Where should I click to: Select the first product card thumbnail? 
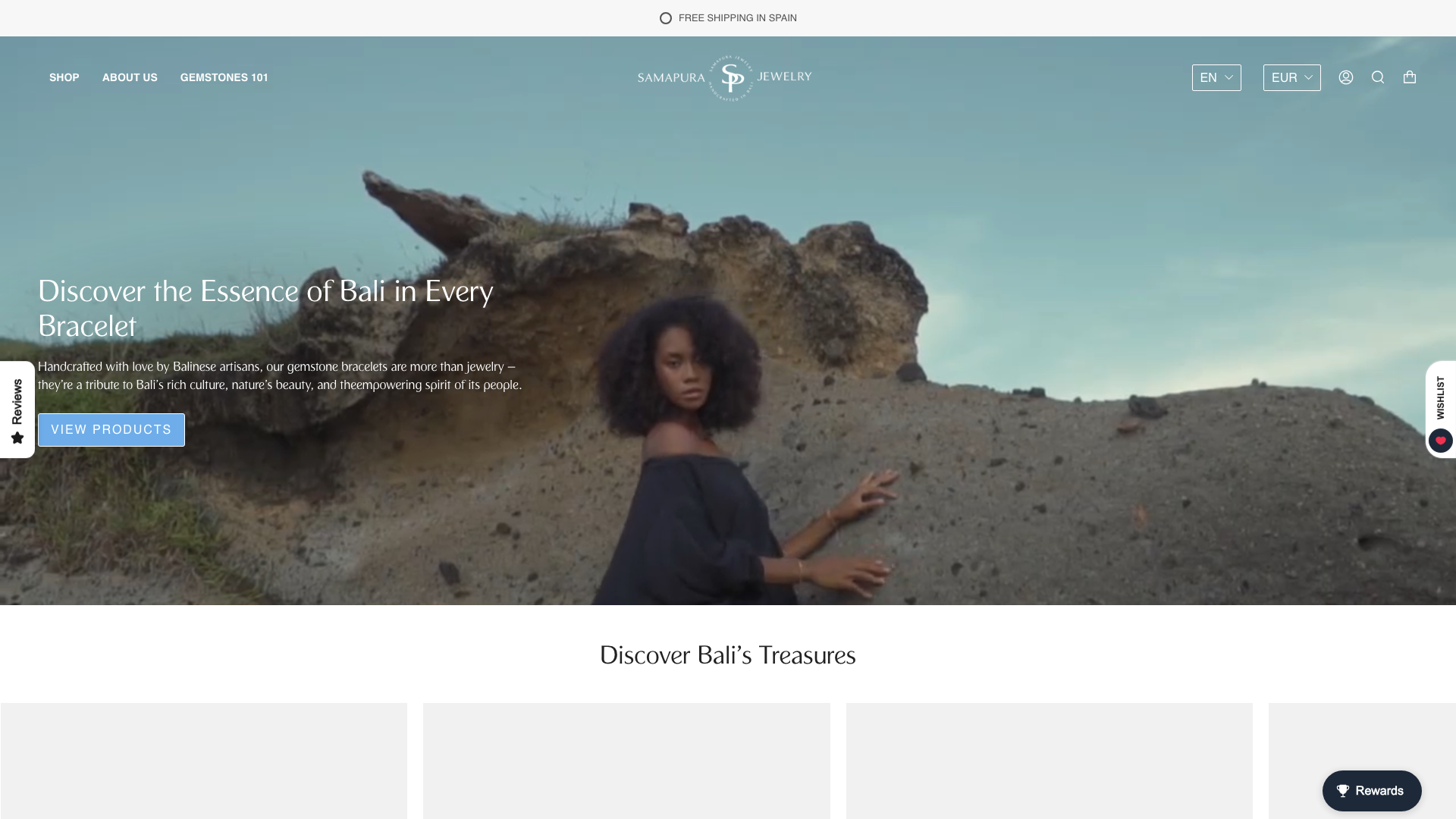[x=204, y=761]
